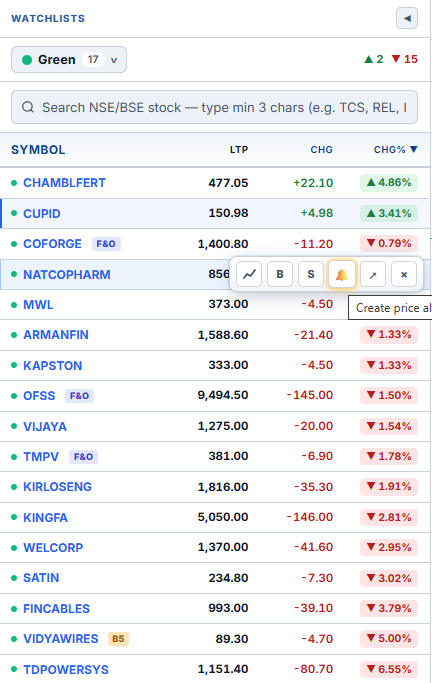Open TMPV stock link
This screenshot has height=683, width=432.
pyautogui.click(x=41, y=456)
